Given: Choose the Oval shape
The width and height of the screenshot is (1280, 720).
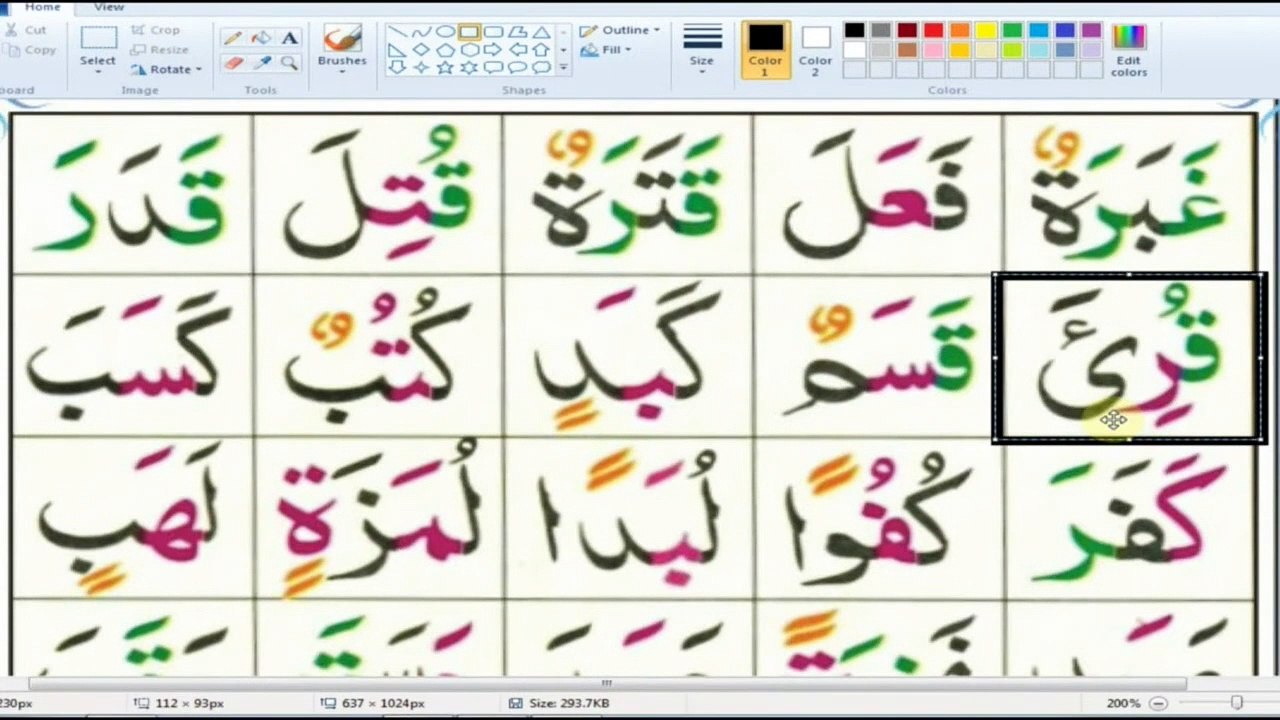Looking at the screenshot, I should tap(445, 32).
